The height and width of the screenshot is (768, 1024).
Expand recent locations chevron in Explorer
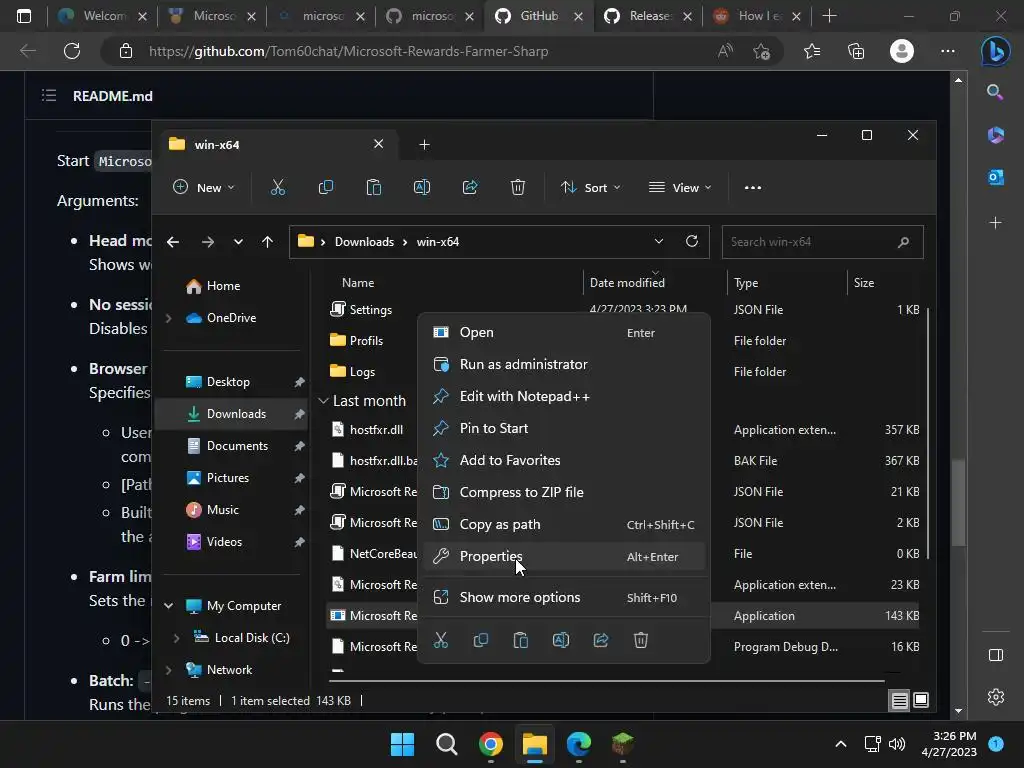coord(238,242)
